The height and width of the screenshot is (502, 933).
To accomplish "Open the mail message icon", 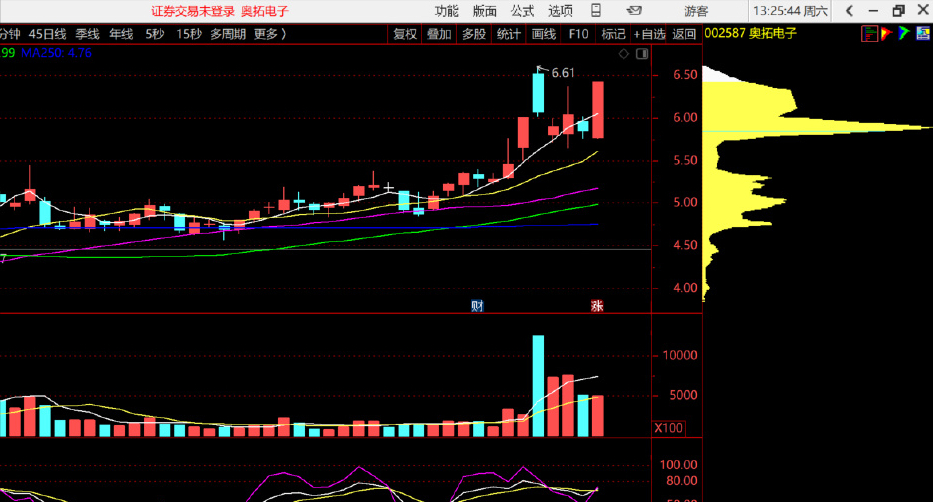I will 634,10.
